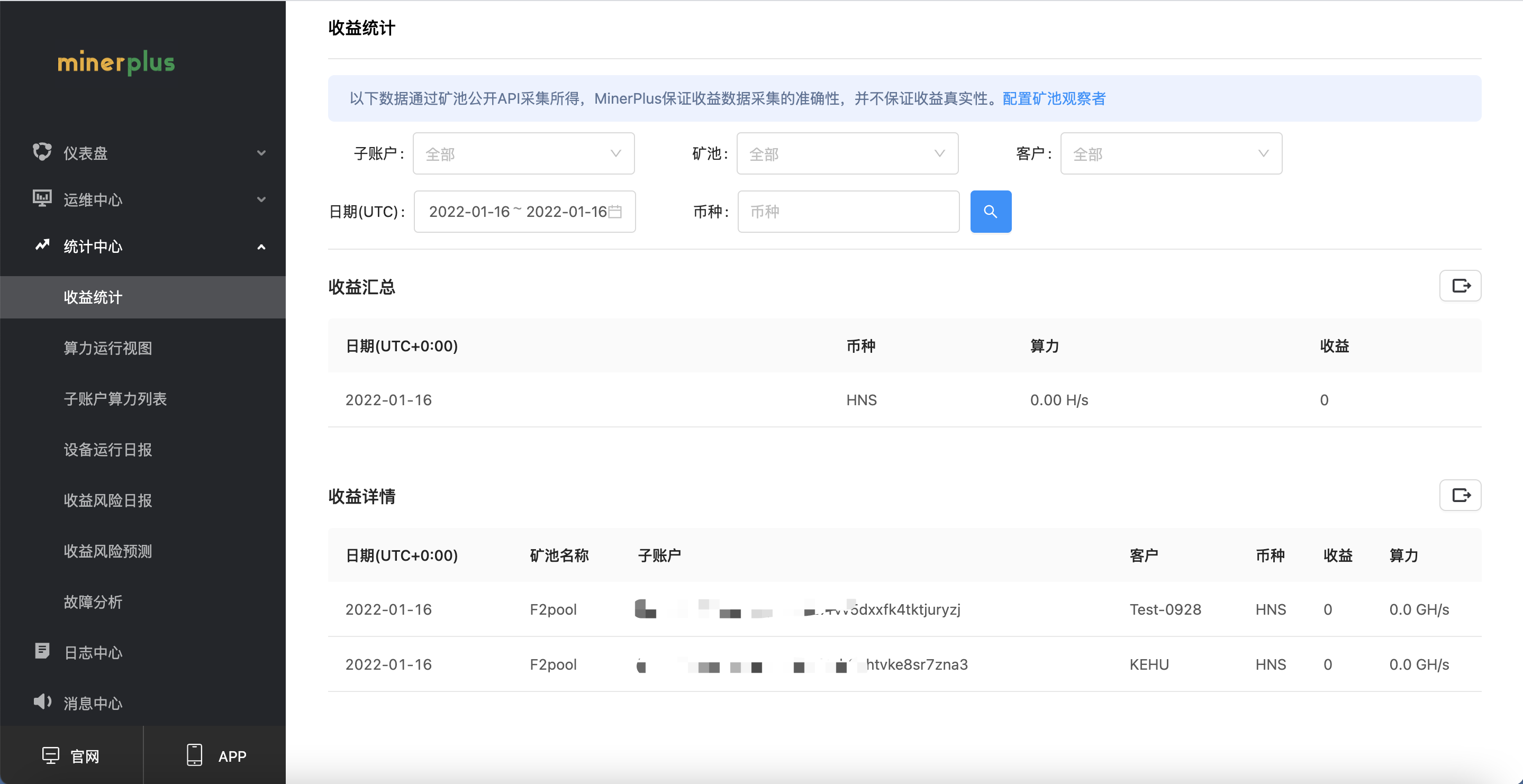Click the 运维中心 monitor icon
The image size is (1523, 784).
point(42,199)
